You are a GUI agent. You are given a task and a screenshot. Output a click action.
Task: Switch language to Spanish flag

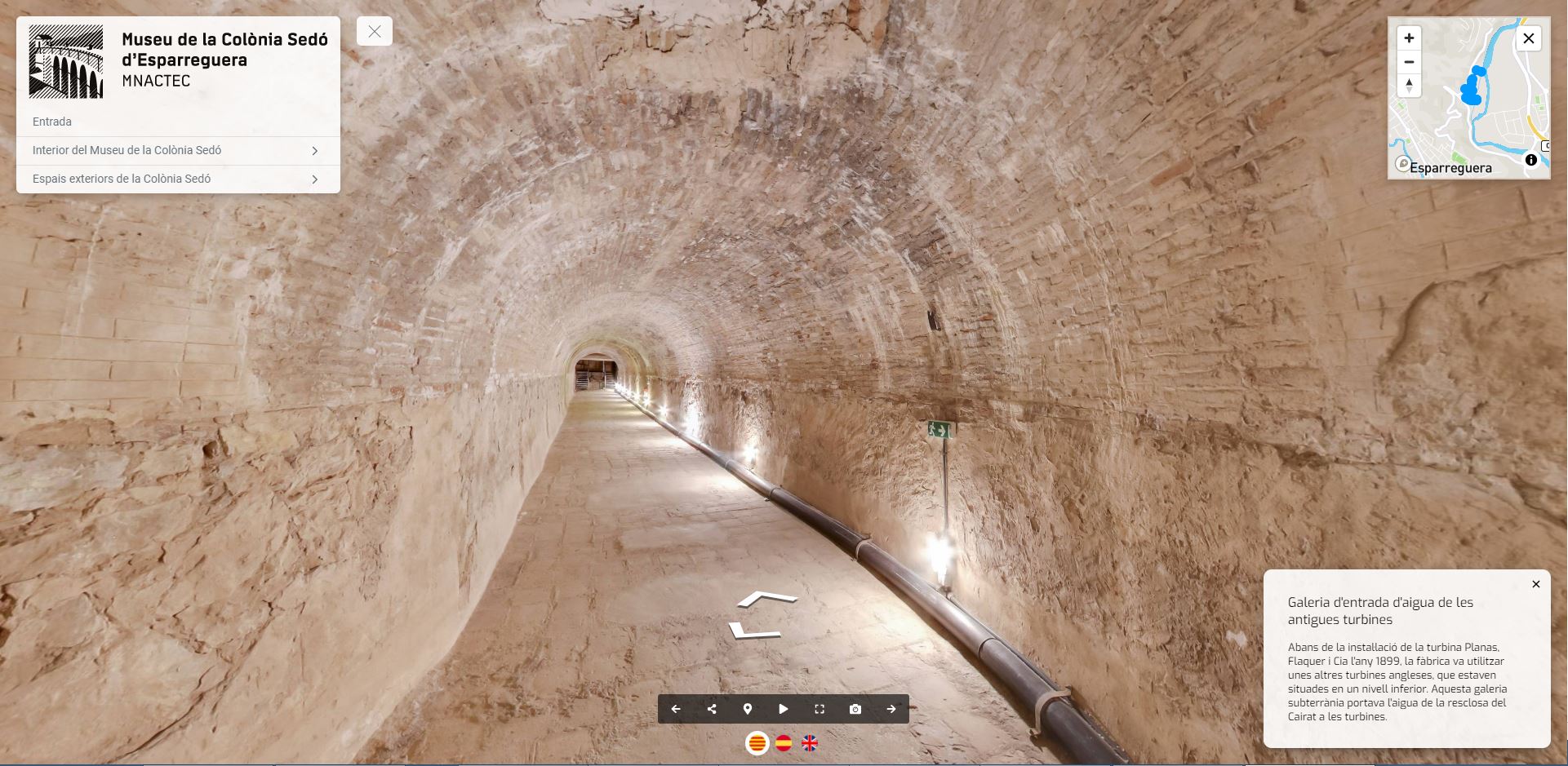click(784, 743)
